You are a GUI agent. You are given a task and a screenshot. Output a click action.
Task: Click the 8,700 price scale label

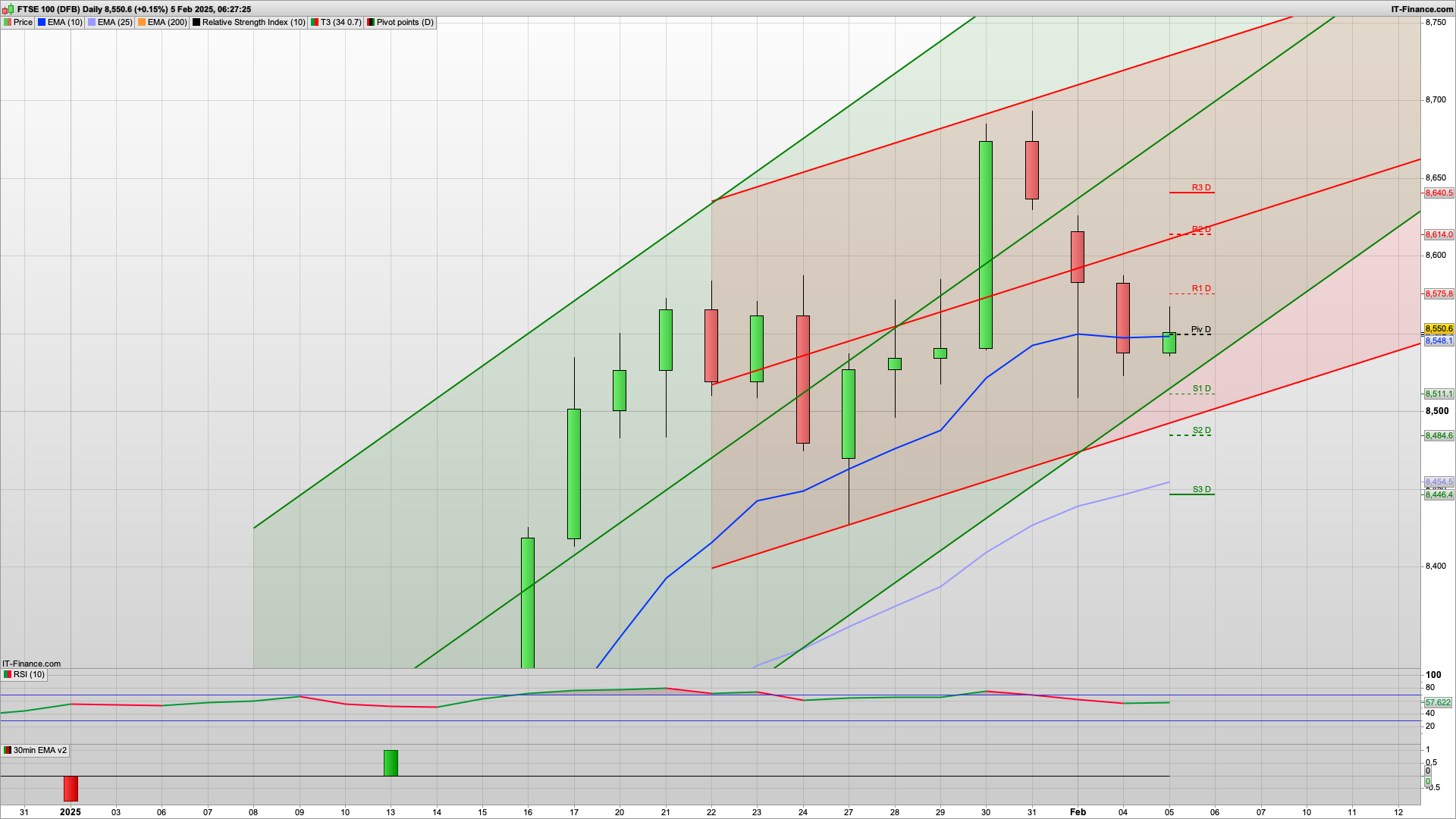(1436, 100)
